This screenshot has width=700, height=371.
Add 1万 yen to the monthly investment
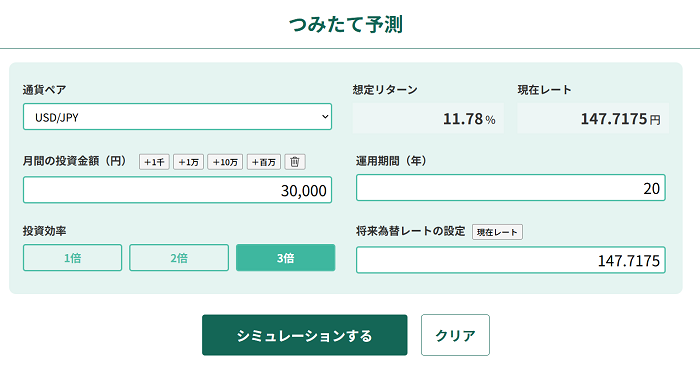coord(188,162)
